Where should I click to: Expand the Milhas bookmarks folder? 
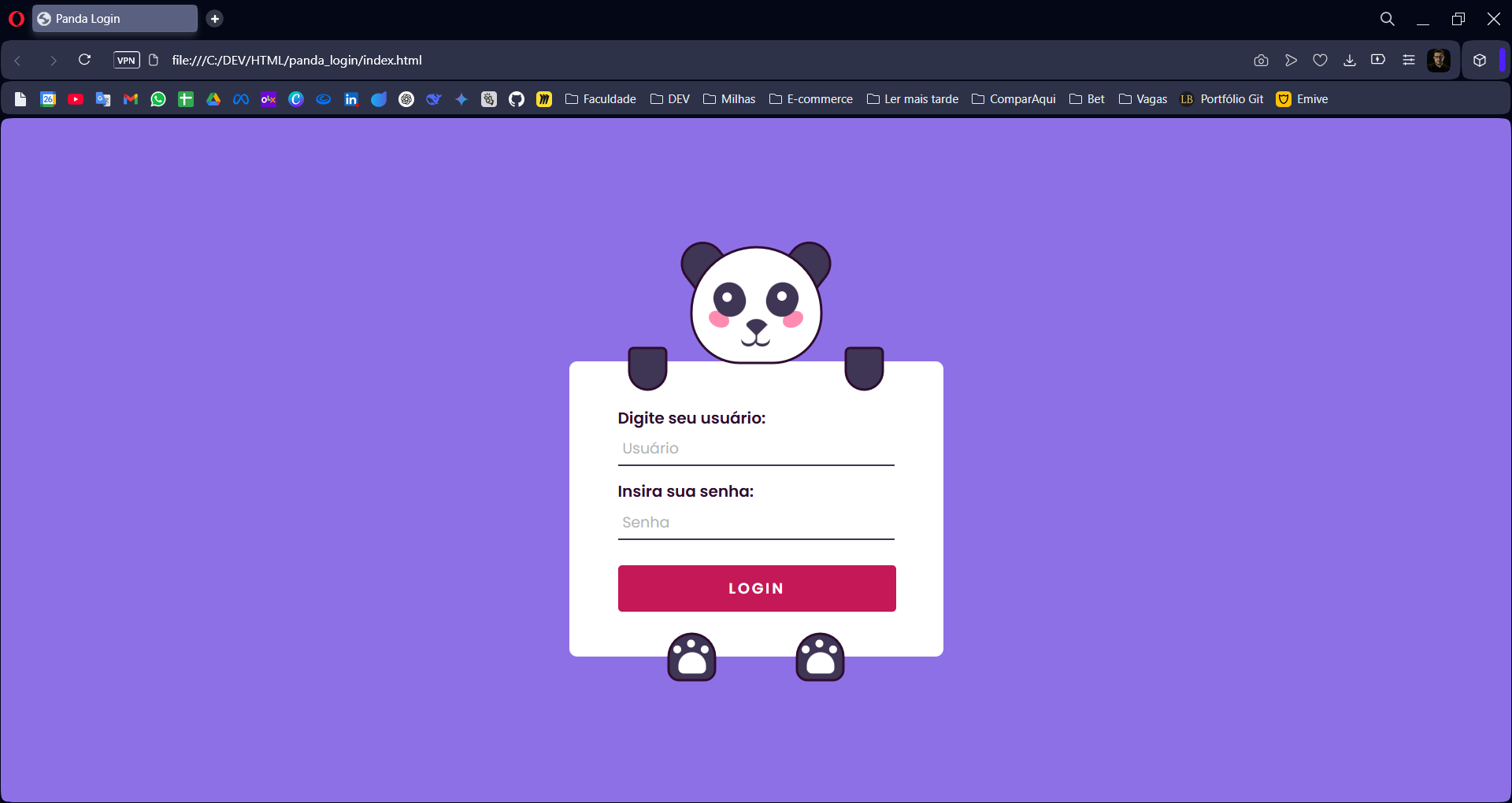(x=729, y=99)
